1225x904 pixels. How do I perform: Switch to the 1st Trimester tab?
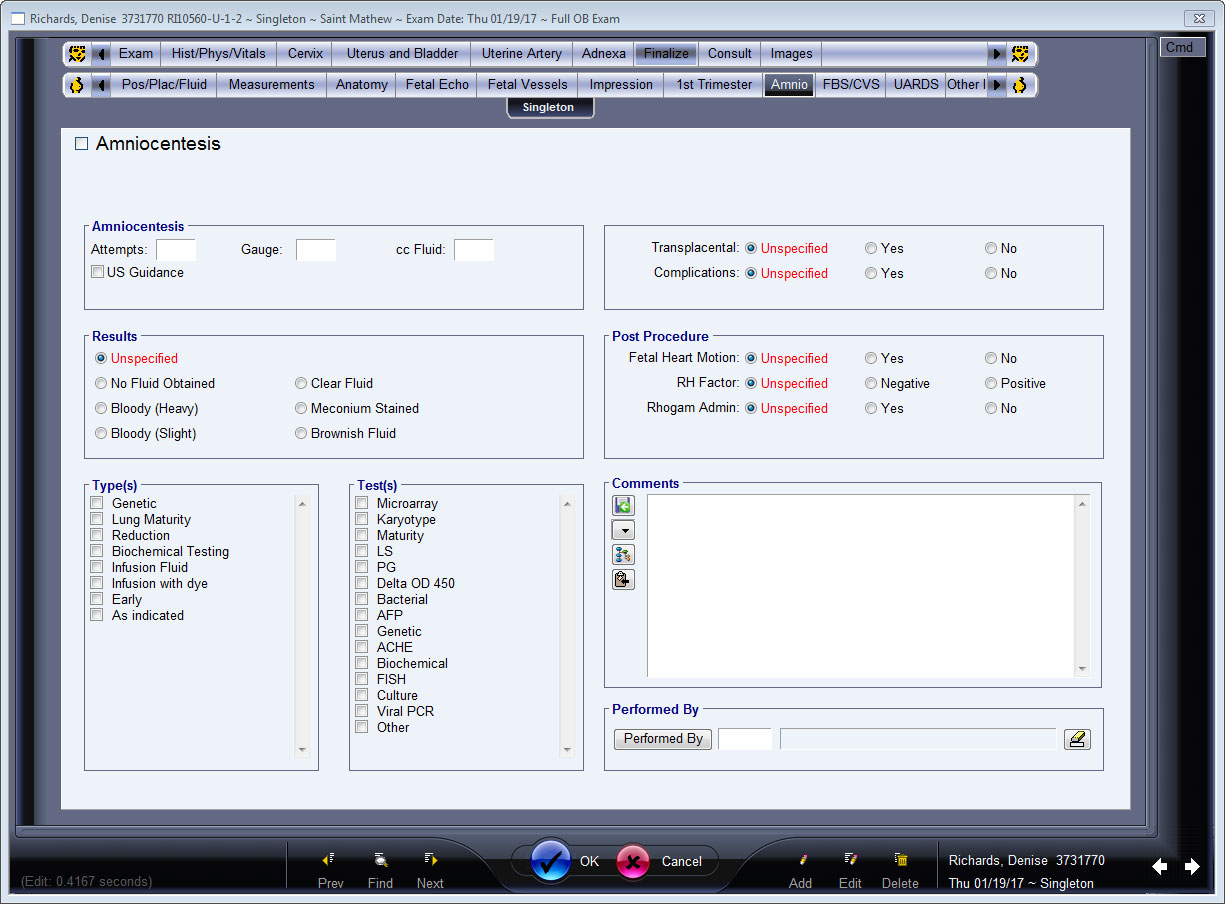pos(714,85)
